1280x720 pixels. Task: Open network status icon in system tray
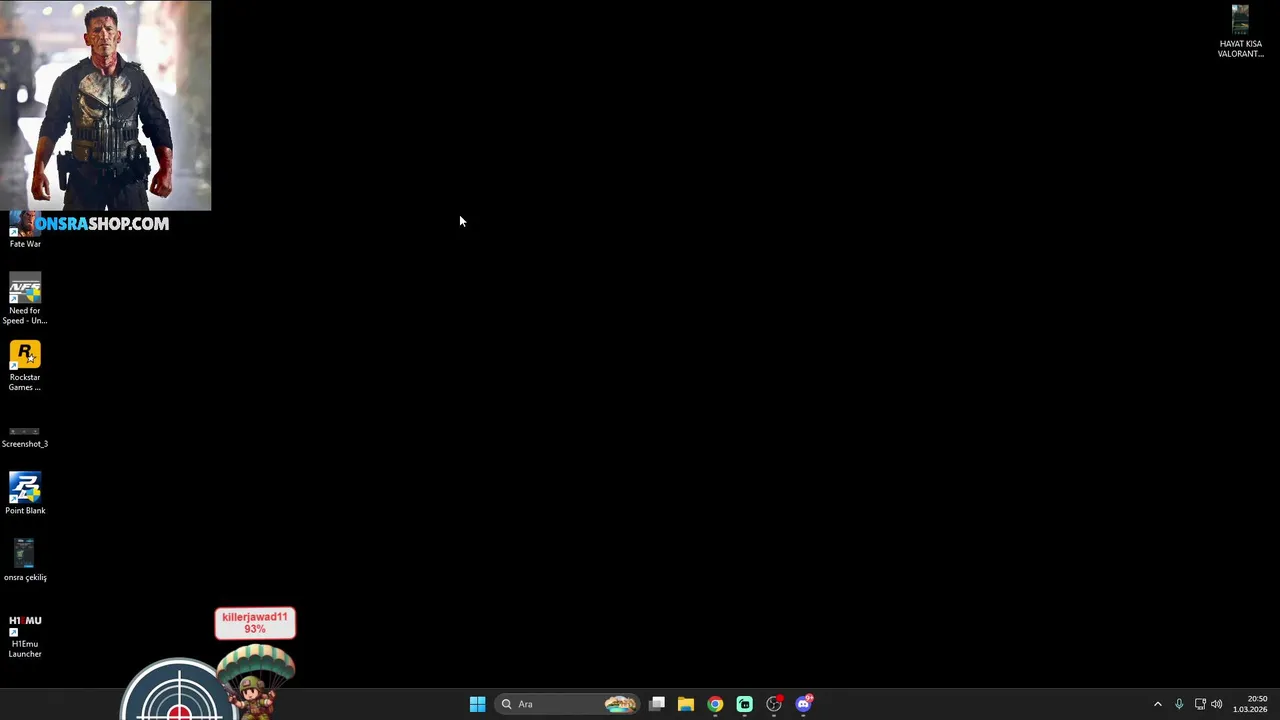(x=1200, y=704)
